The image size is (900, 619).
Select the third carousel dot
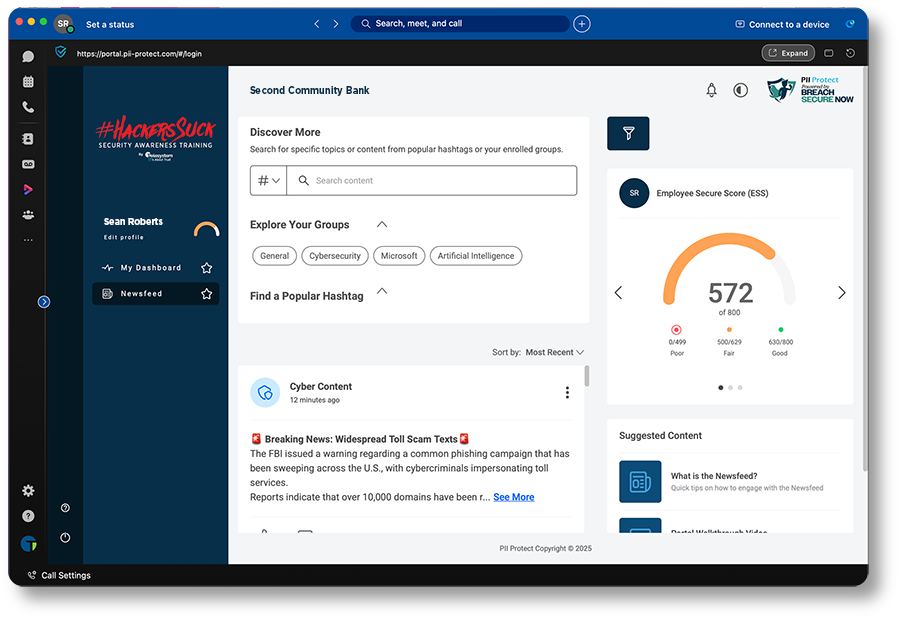[x=740, y=388]
